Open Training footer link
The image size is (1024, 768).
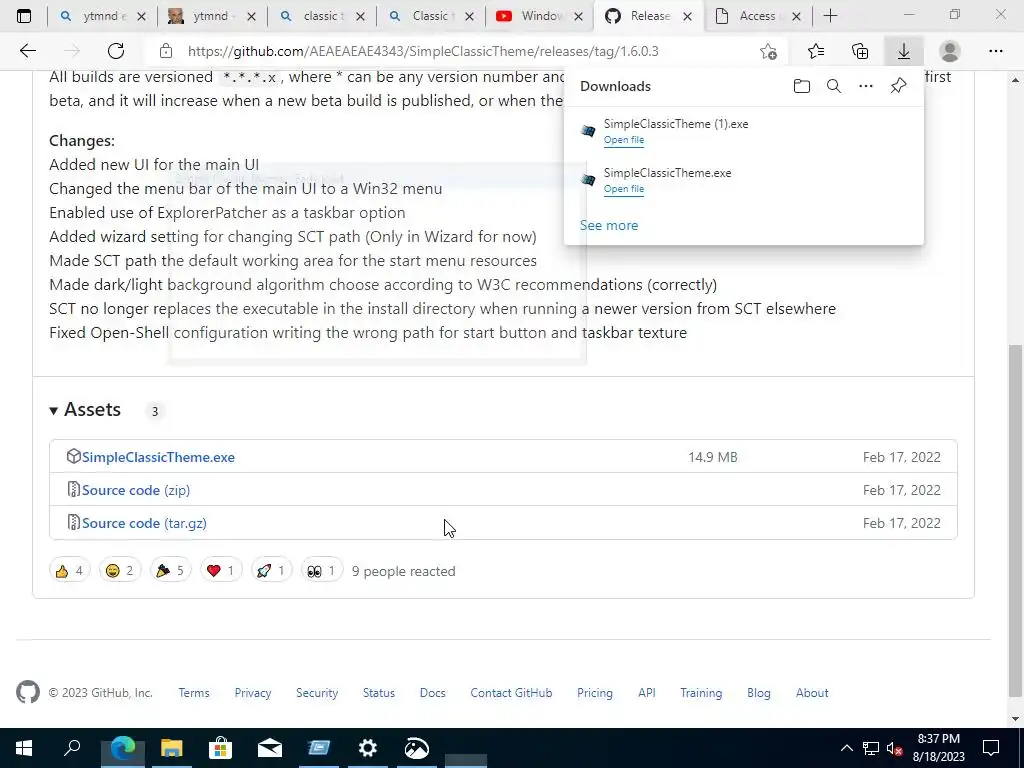[x=701, y=693]
